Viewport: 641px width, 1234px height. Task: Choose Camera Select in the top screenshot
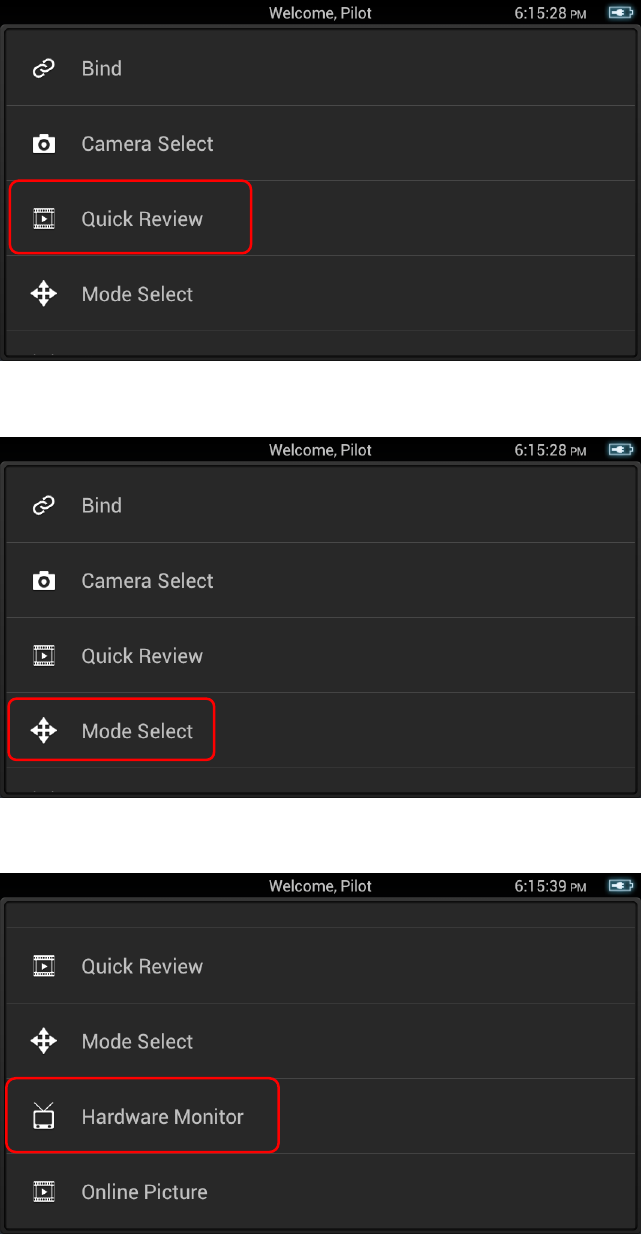click(147, 144)
